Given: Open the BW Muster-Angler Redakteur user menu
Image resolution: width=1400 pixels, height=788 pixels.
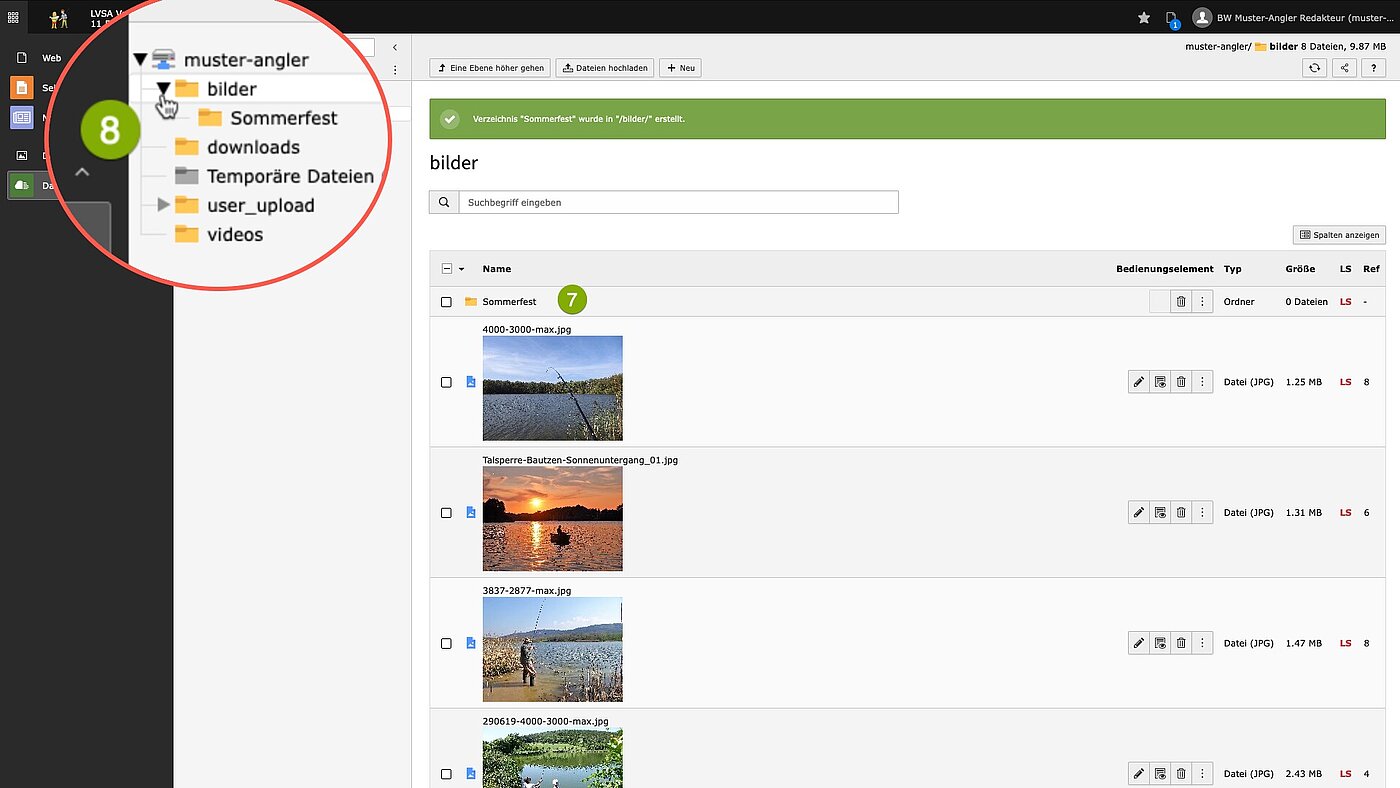Looking at the screenshot, I should click(x=1294, y=17).
